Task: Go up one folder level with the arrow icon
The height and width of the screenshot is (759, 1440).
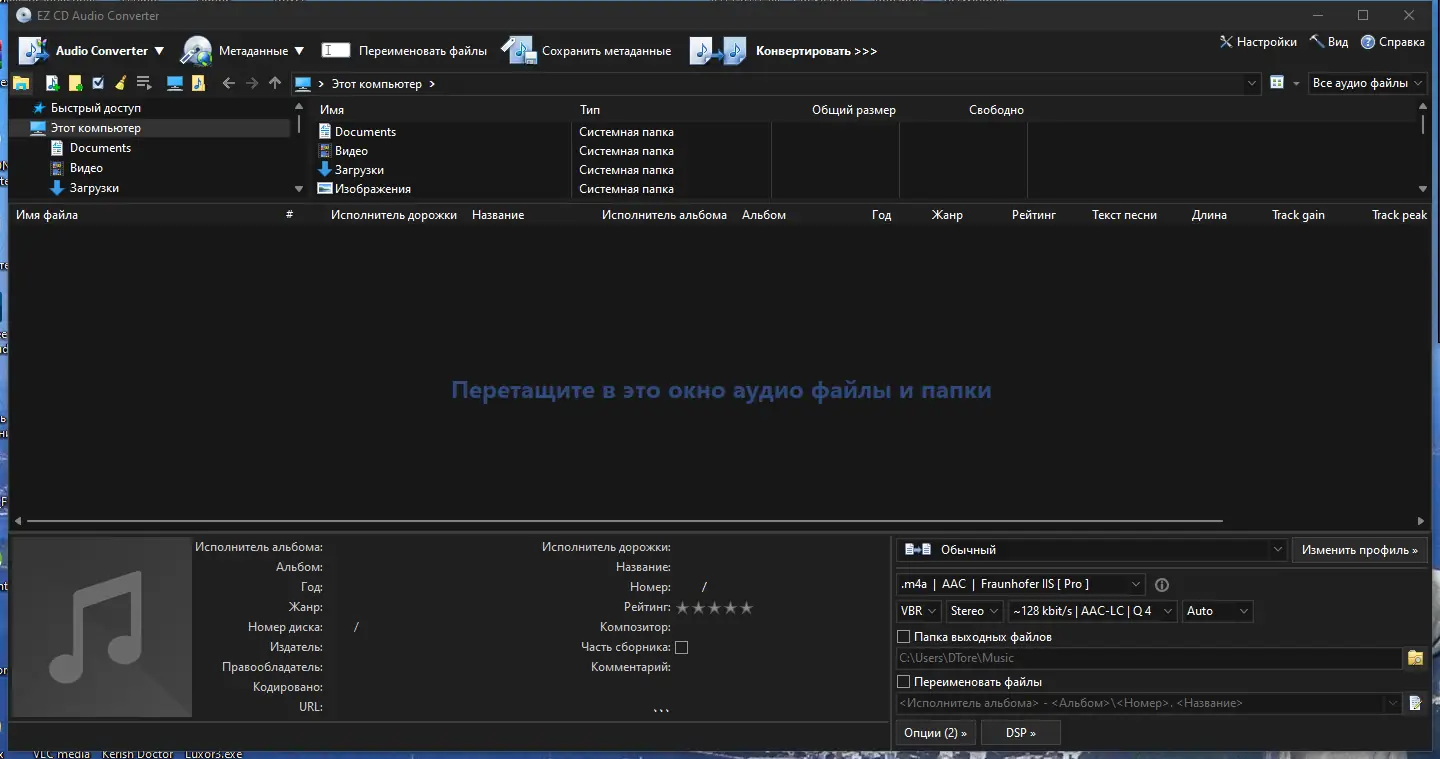Action: 275,83
